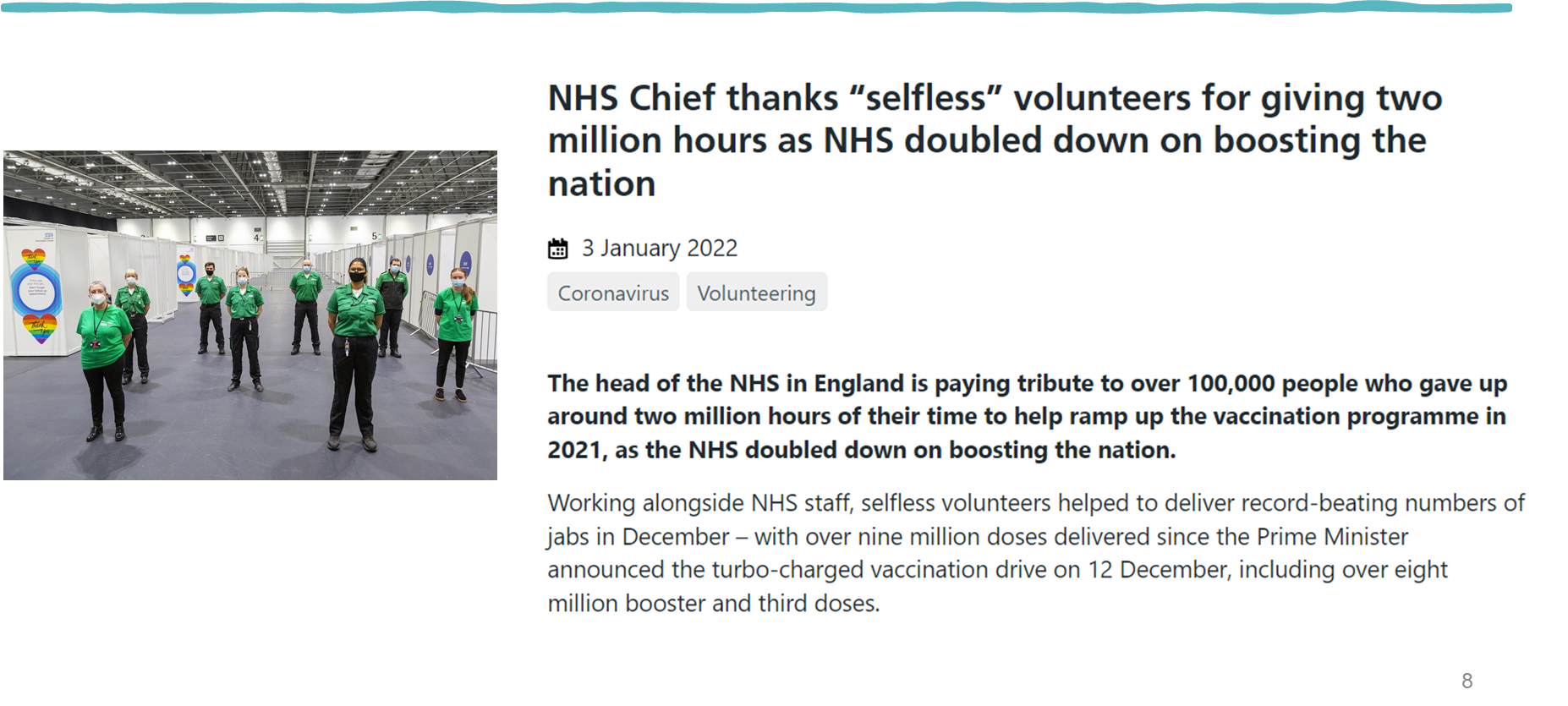Click "12 December" in the body paragraph
Screen dimensions: 1568x706
pyautogui.click(x=1157, y=570)
